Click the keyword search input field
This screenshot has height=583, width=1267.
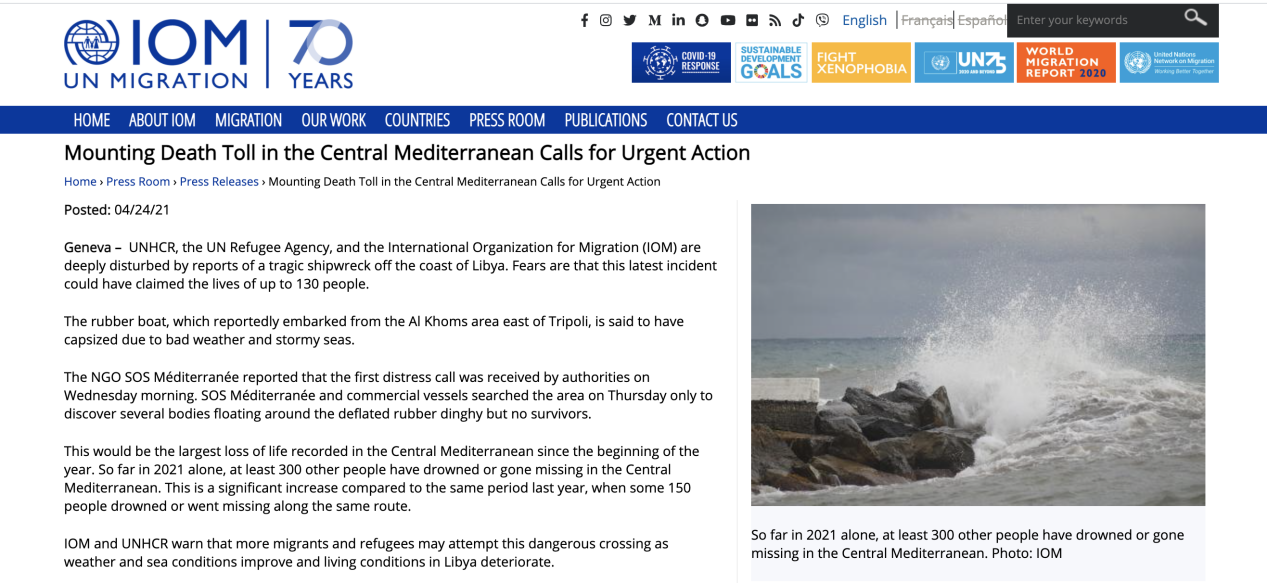coord(1094,20)
